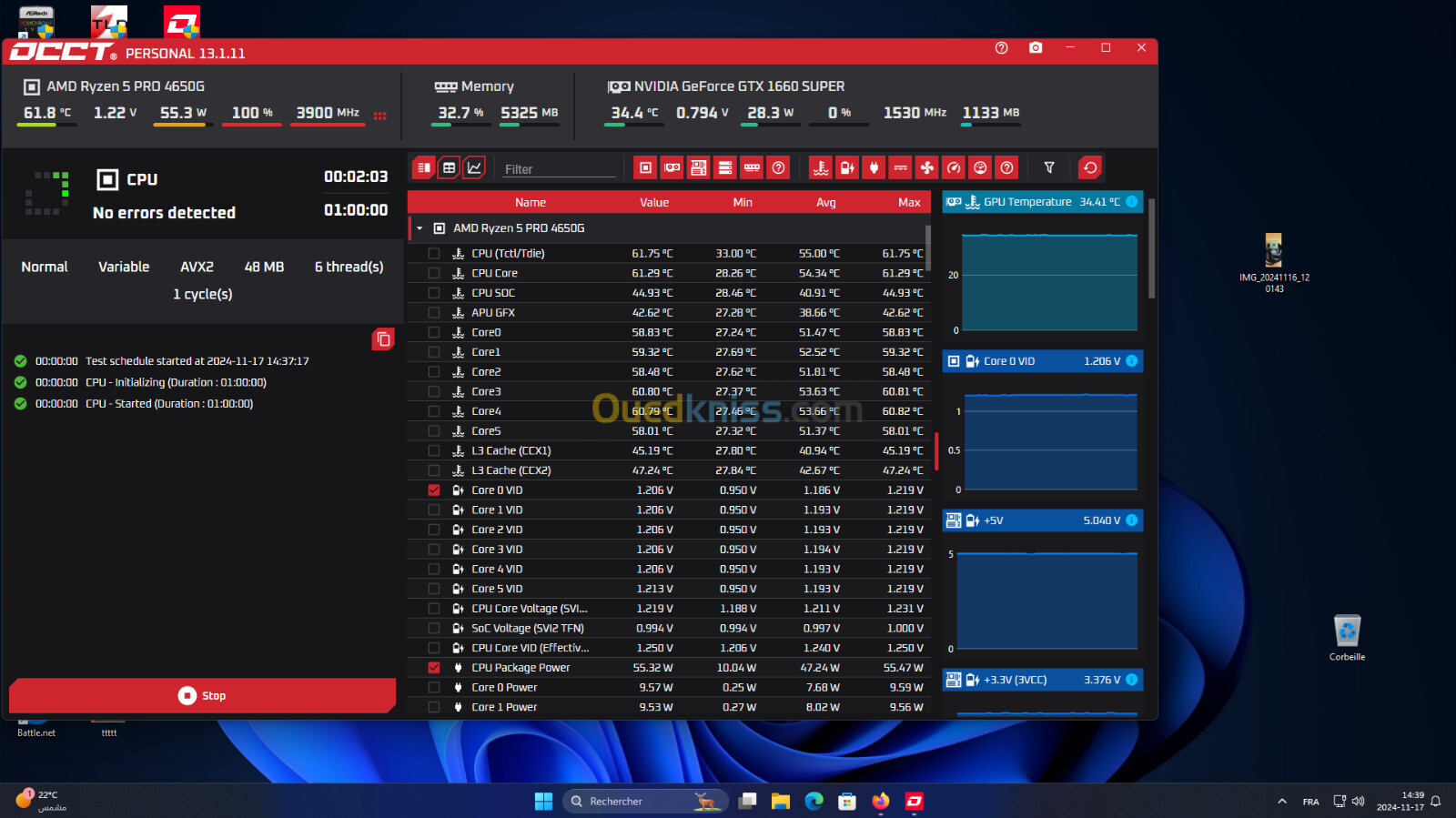Check the L3 Cache (CCX1) checkbox
Screen dimensions: 1456x818
434,451
